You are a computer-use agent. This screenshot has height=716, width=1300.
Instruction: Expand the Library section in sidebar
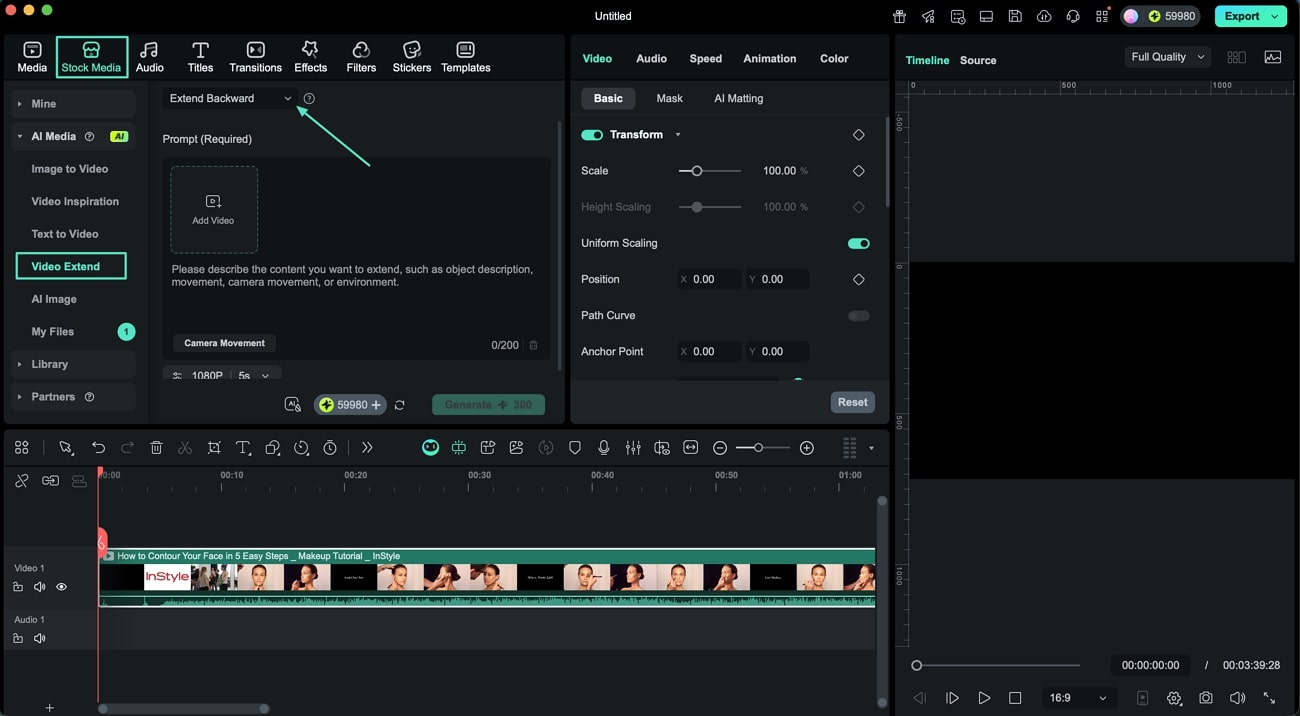(x=49, y=364)
